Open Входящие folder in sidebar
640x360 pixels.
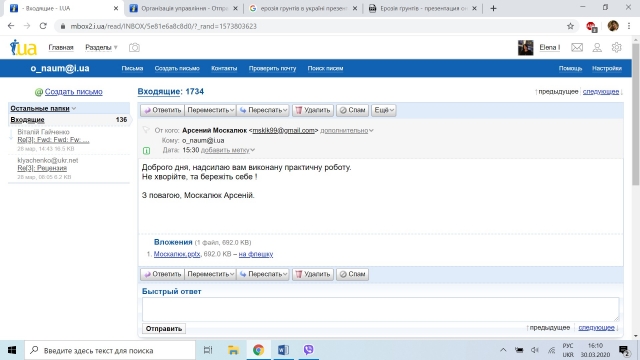[27, 120]
